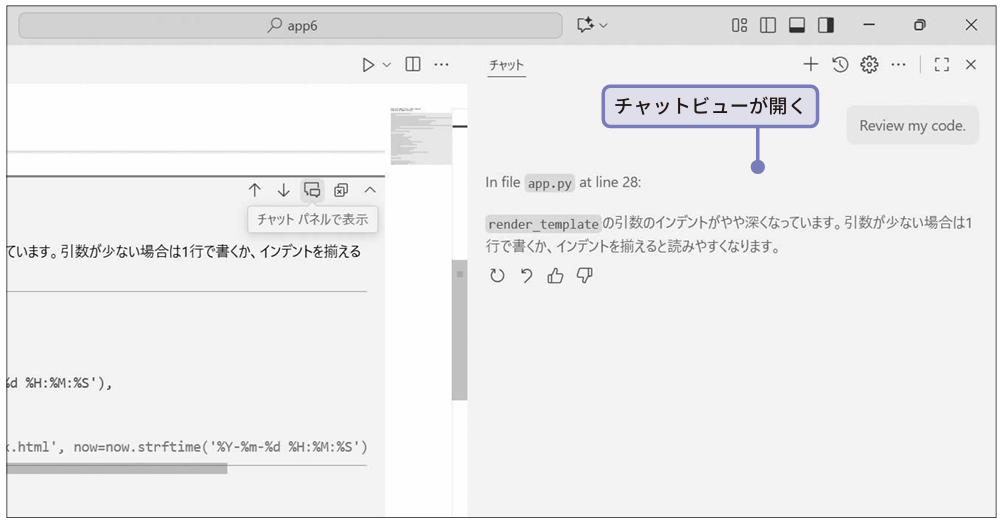This screenshot has height=526, width=1005.
Task: Mark response unhelpful with thumbs down
Action: tap(584, 276)
